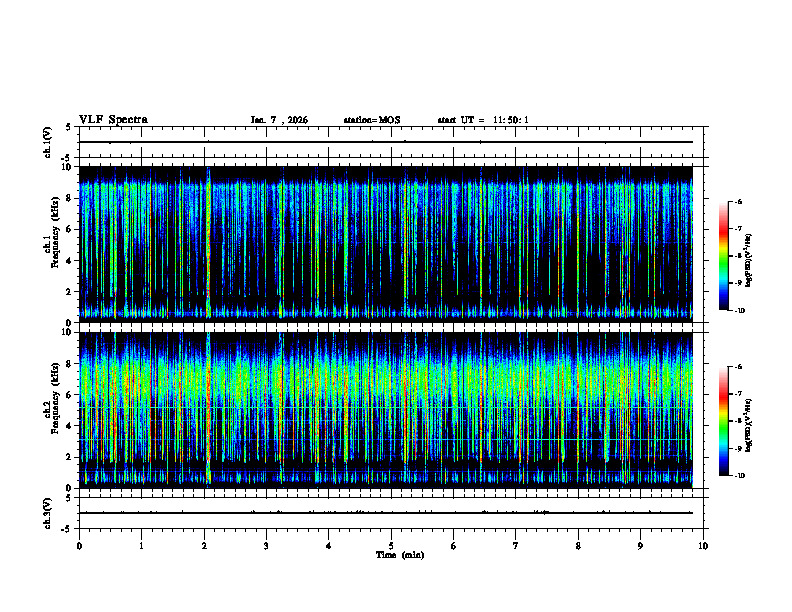Click inside the ch.1 spectrogram panel
792x612 pixels.
click(385, 244)
